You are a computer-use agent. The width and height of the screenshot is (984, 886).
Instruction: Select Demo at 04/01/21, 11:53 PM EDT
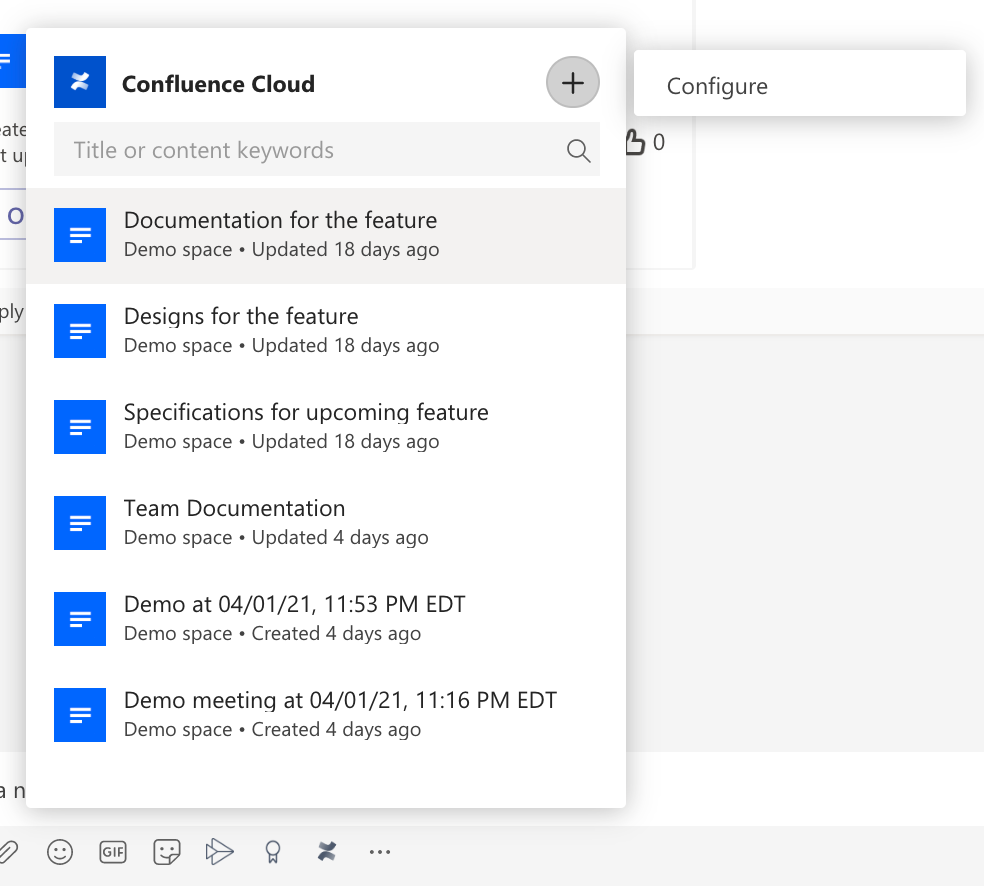coord(326,619)
